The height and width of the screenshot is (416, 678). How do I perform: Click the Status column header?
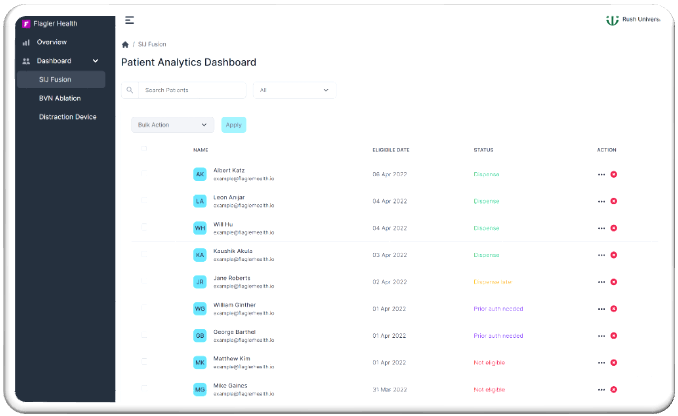click(483, 150)
